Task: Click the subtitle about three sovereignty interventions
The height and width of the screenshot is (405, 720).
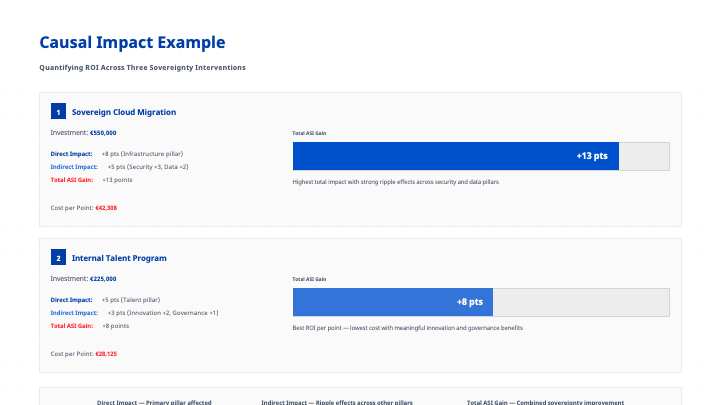Action: tap(142, 67)
